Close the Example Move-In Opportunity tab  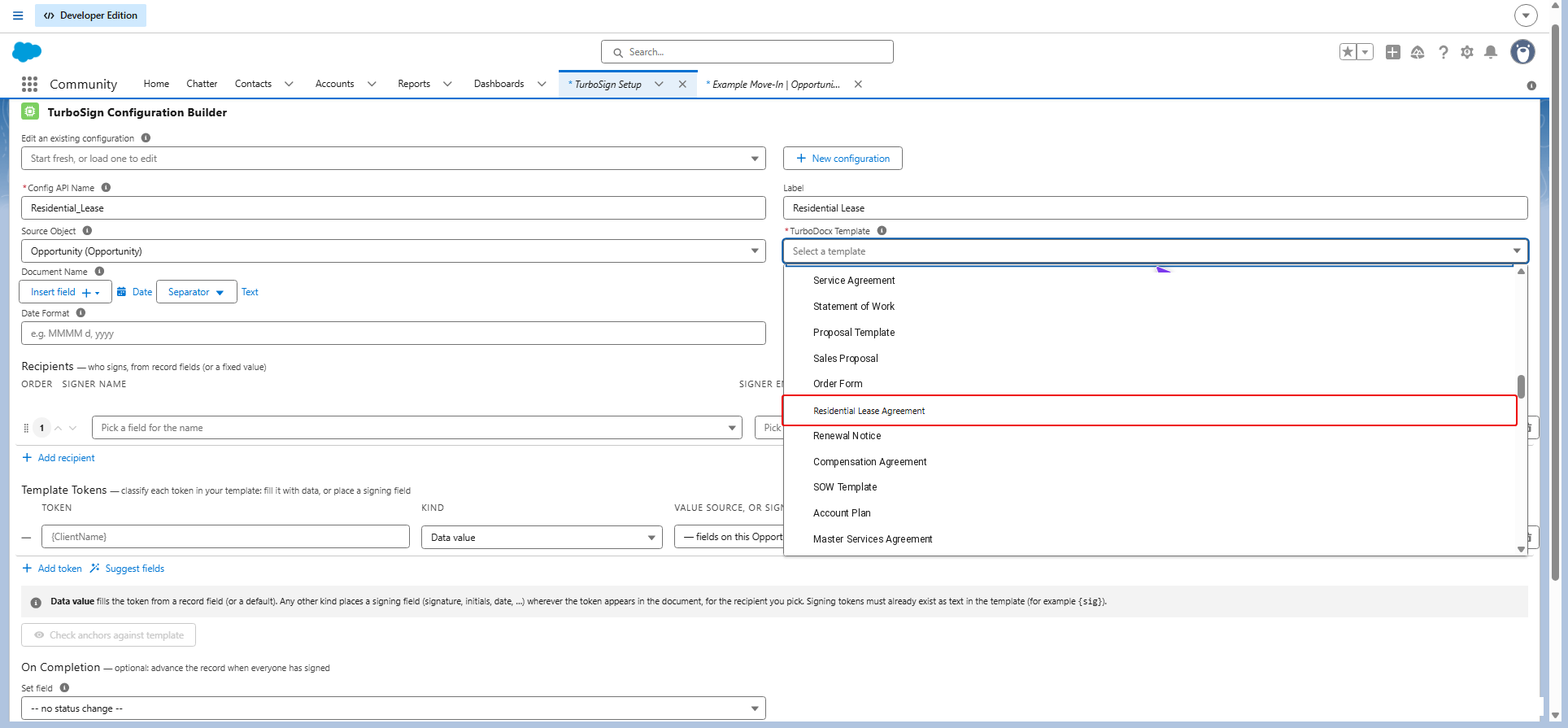click(858, 85)
